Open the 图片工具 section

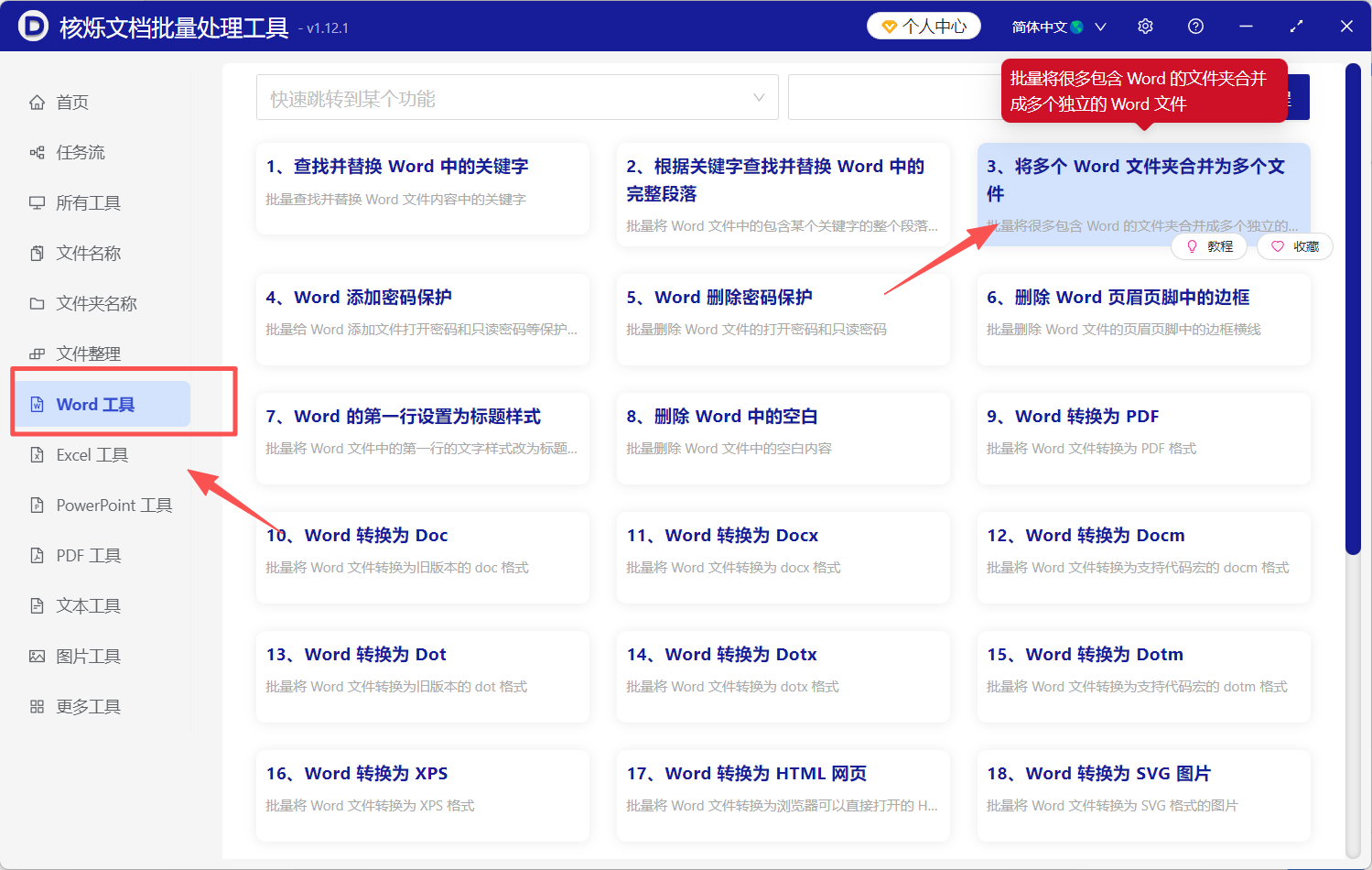90,656
